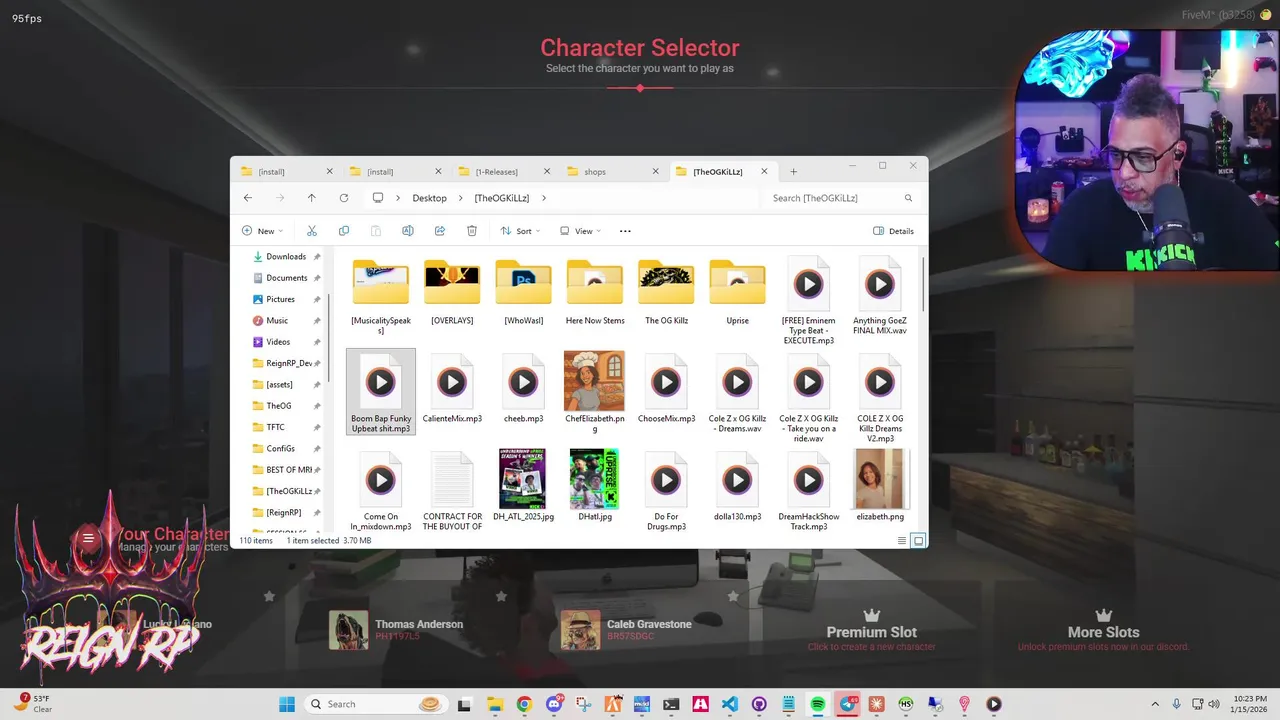
Task: Show hidden system tray icons
Action: (x=1155, y=704)
